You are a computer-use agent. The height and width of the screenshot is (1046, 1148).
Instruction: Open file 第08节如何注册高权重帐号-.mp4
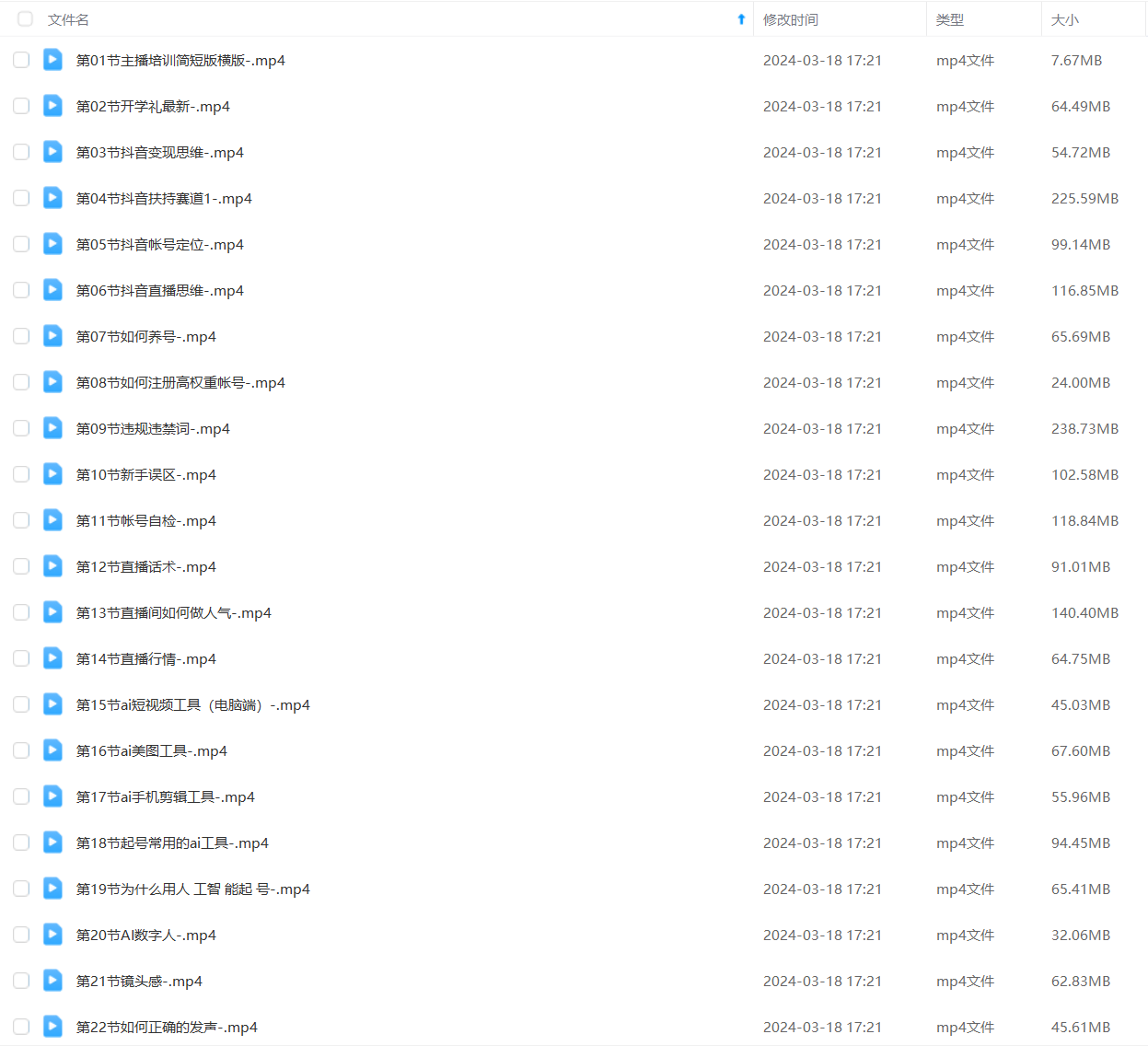180,383
